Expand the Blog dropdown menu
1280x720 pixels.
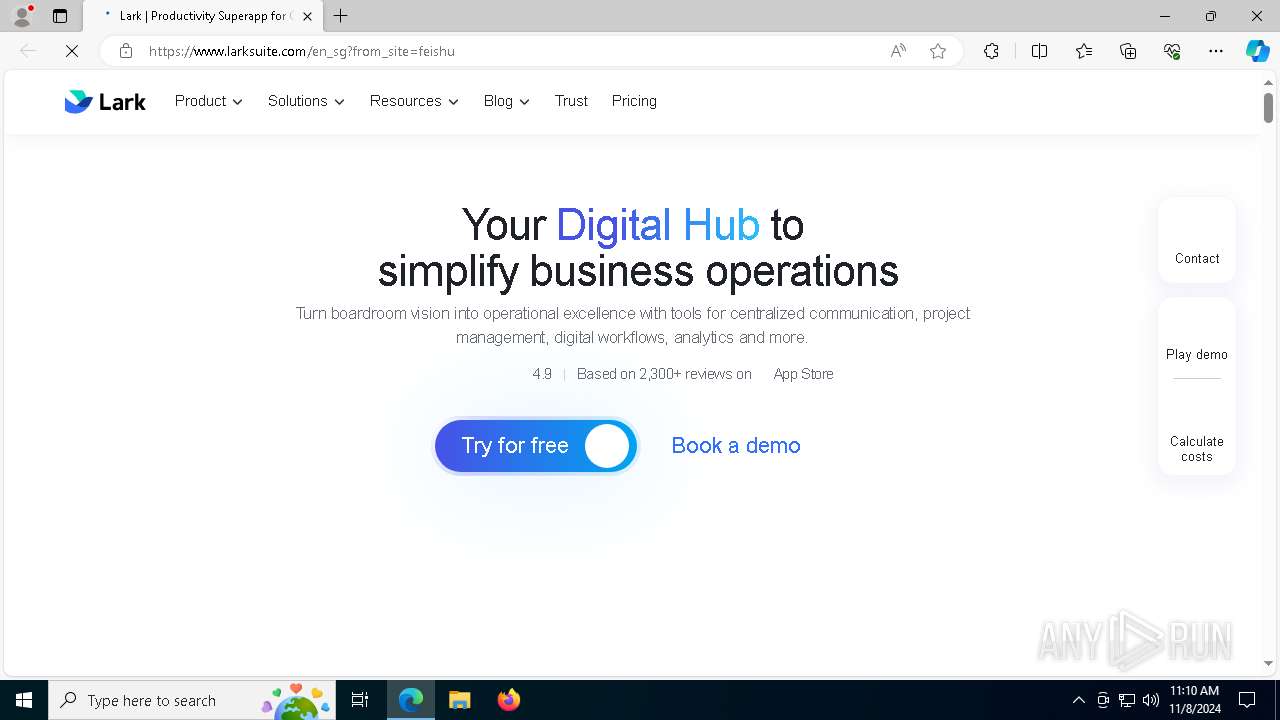[x=507, y=101]
